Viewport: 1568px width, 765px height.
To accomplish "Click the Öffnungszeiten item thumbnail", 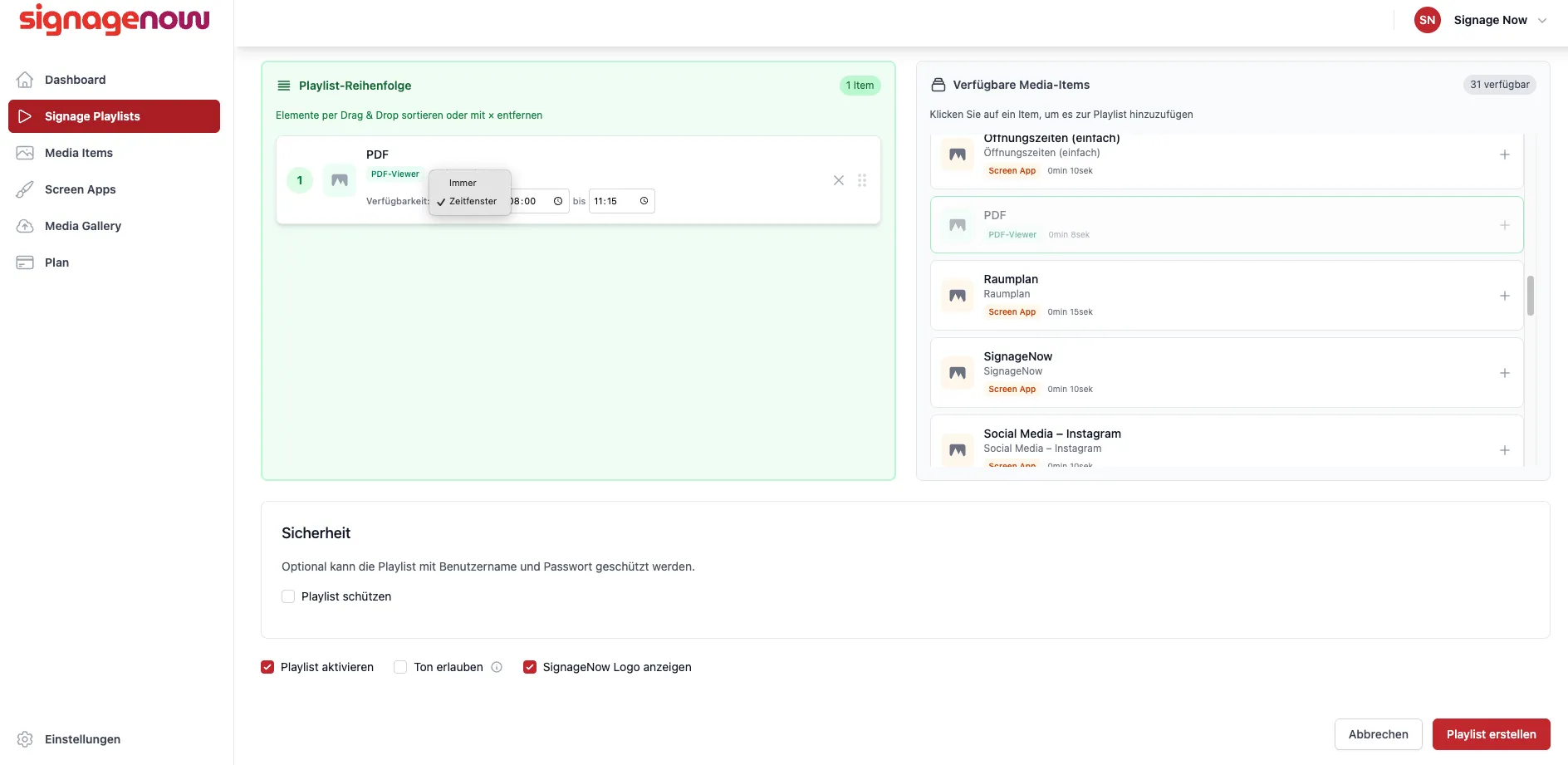I will tap(958, 154).
